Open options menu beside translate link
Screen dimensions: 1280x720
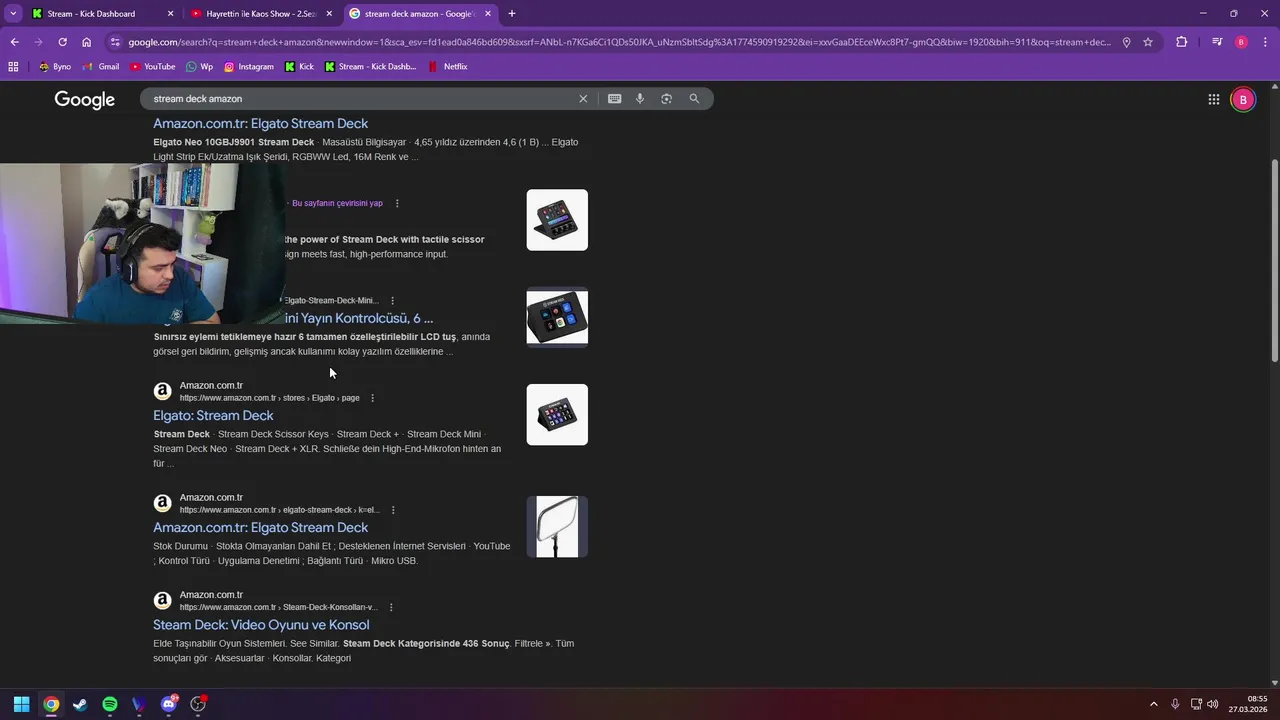(x=397, y=203)
